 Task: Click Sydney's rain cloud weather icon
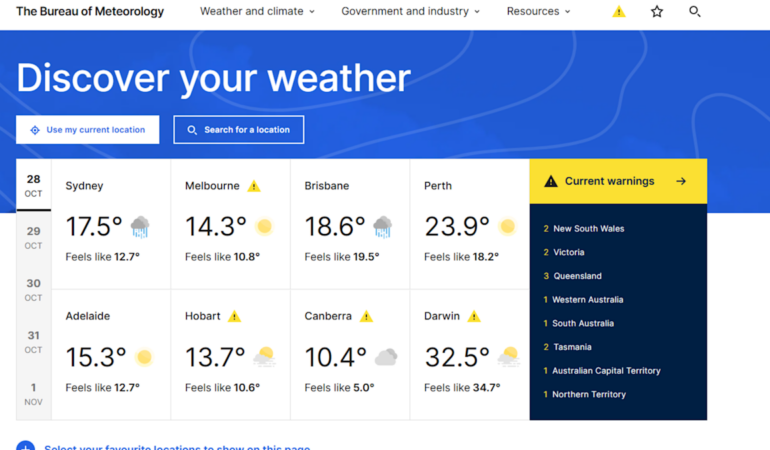click(x=140, y=227)
